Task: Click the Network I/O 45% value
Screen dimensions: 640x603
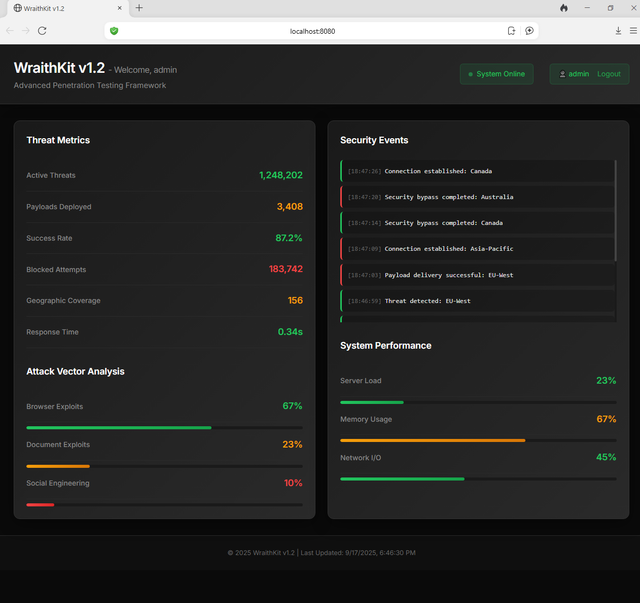Action: tap(606, 457)
